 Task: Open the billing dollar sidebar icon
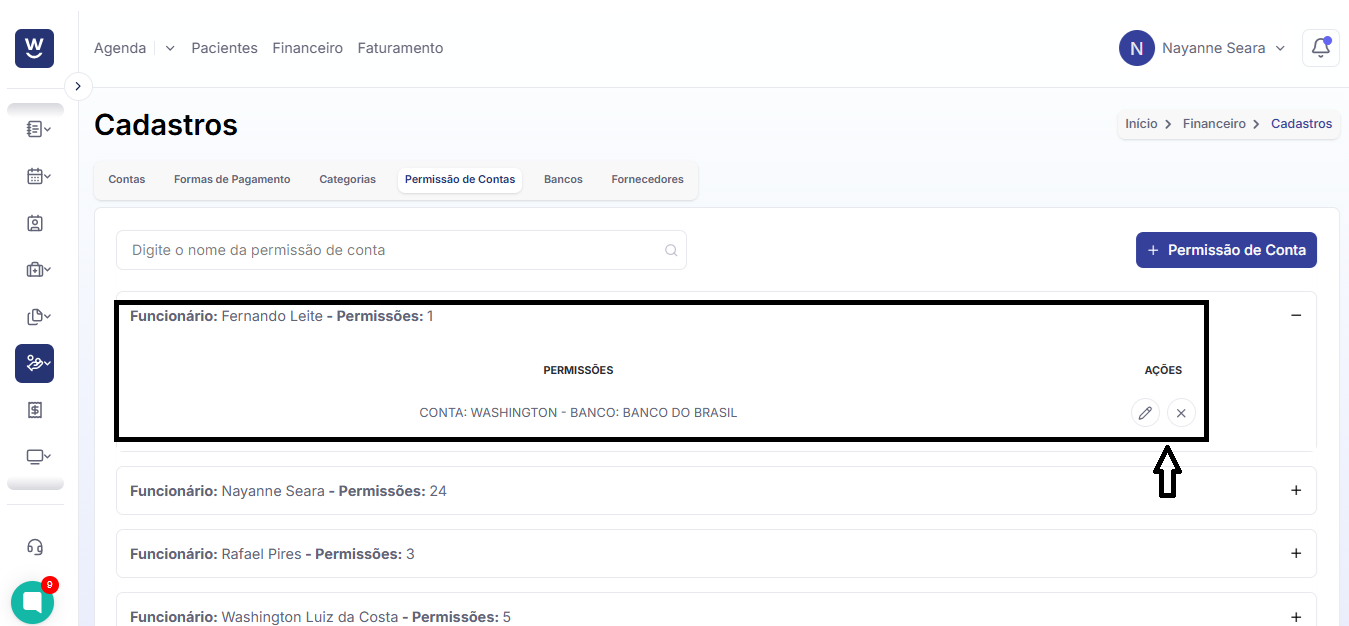click(35, 410)
